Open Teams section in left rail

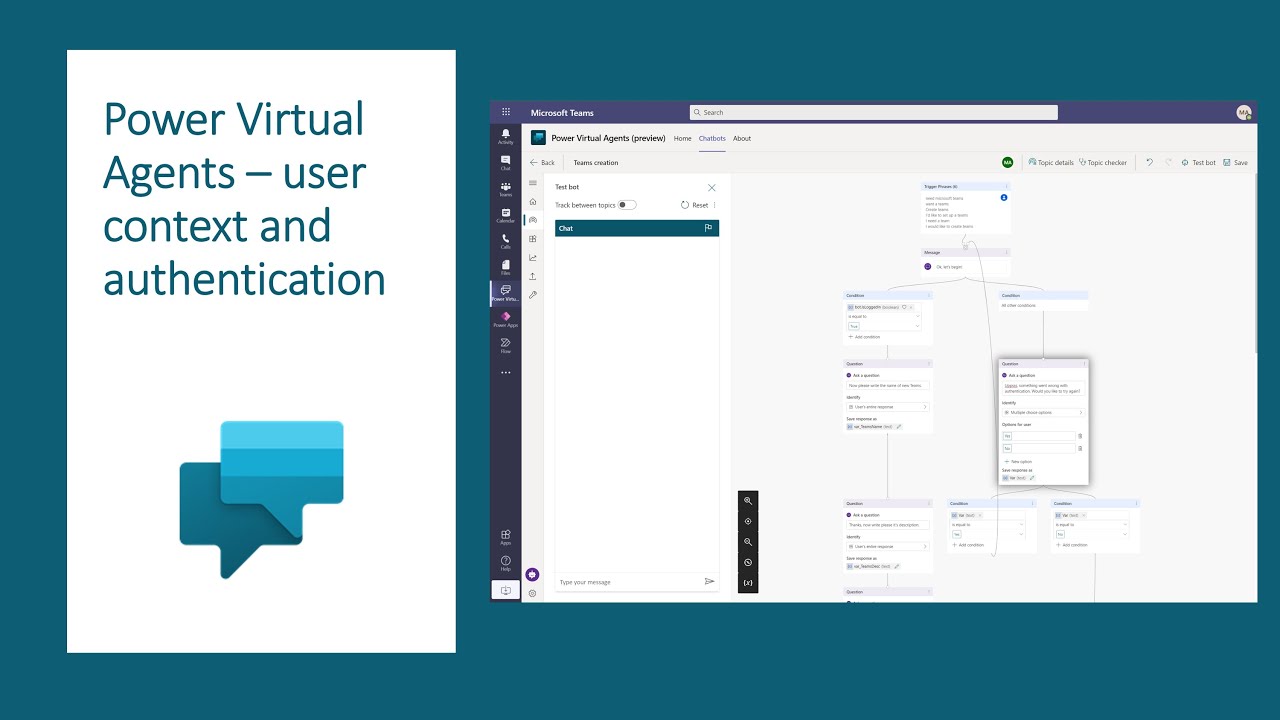pos(506,188)
